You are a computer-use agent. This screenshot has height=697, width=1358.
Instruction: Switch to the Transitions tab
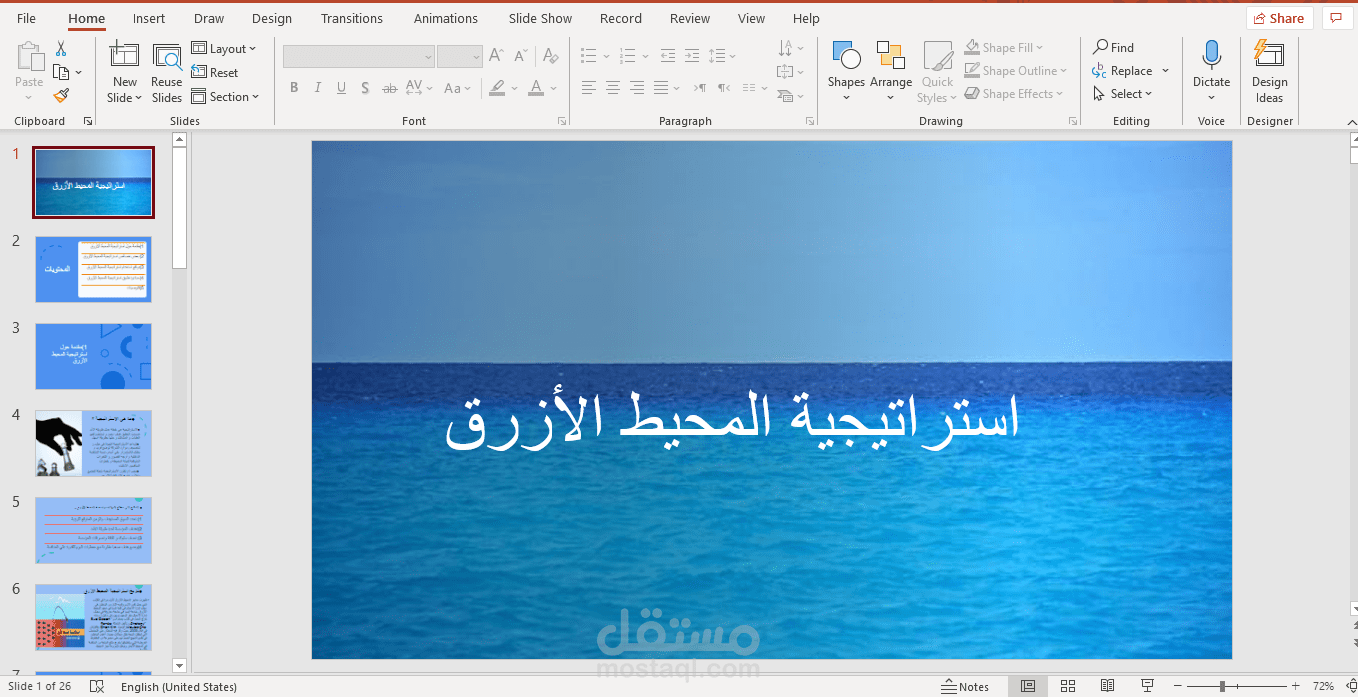352,18
